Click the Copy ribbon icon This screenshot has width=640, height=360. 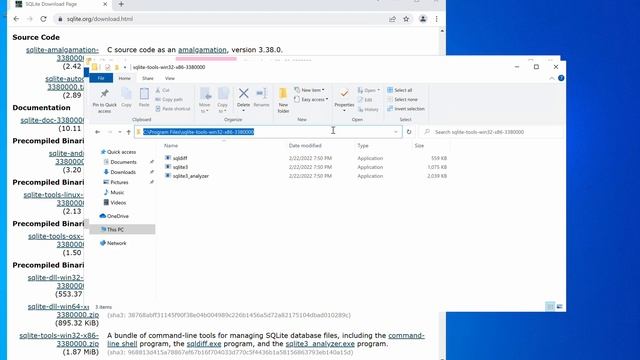[127, 98]
